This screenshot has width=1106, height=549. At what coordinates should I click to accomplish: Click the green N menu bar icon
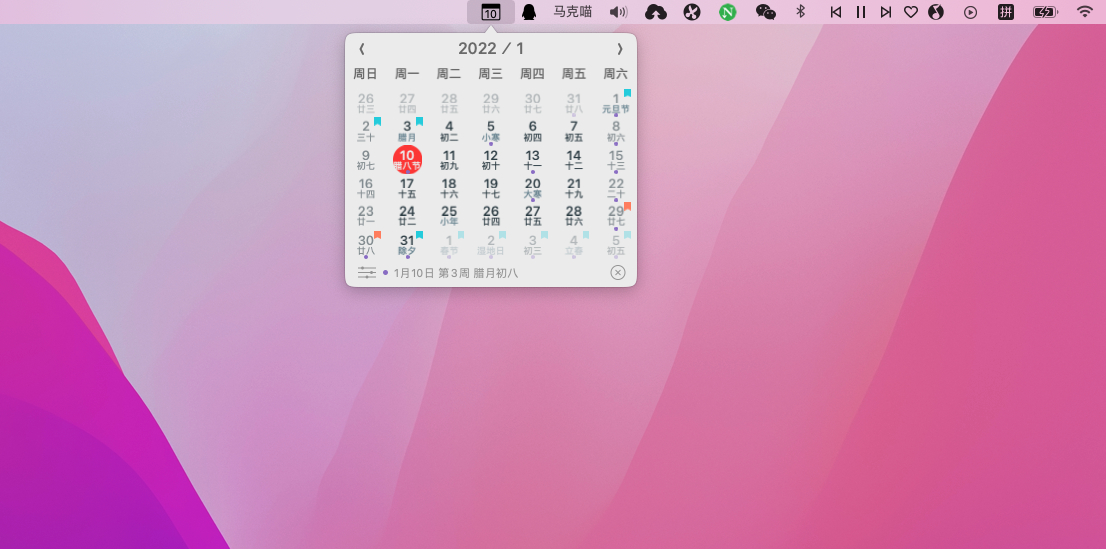pyautogui.click(x=728, y=12)
